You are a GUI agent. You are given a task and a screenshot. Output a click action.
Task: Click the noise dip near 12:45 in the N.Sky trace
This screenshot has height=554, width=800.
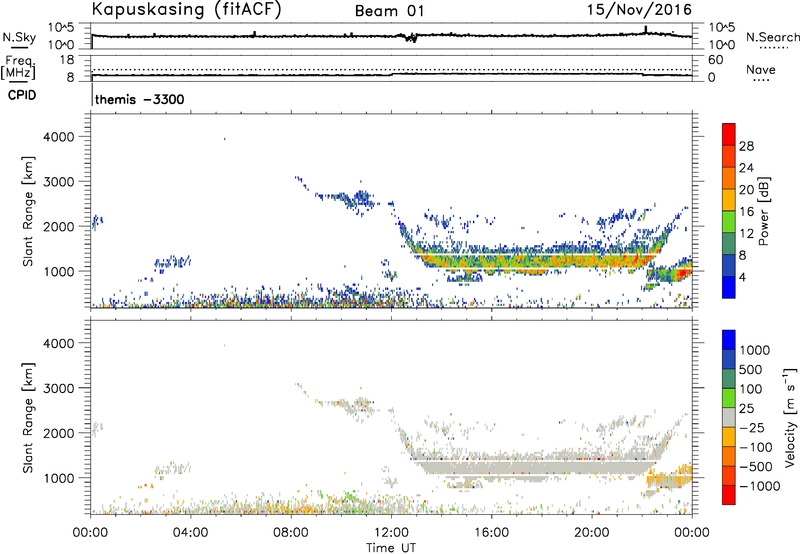pyautogui.click(x=410, y=38)
